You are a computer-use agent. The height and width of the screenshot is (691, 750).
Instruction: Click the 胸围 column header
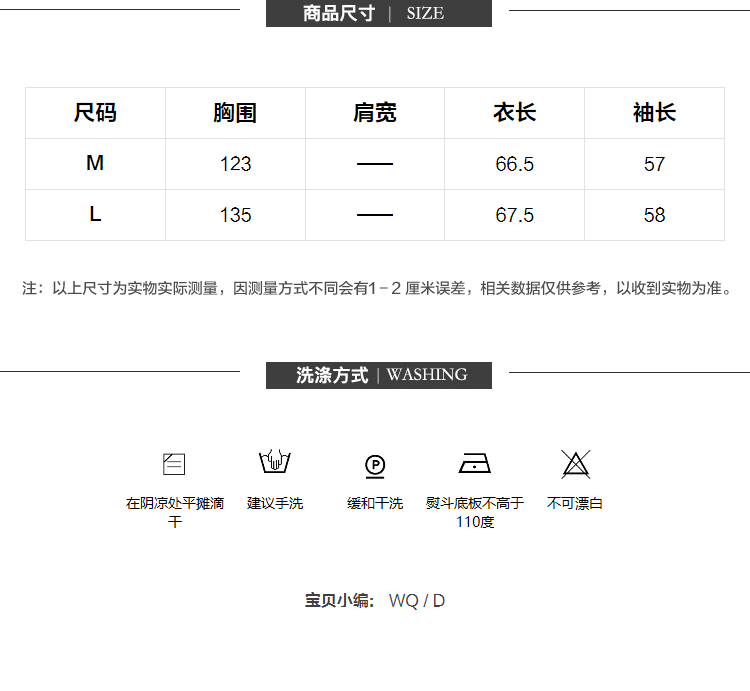(x=235, y=113)
